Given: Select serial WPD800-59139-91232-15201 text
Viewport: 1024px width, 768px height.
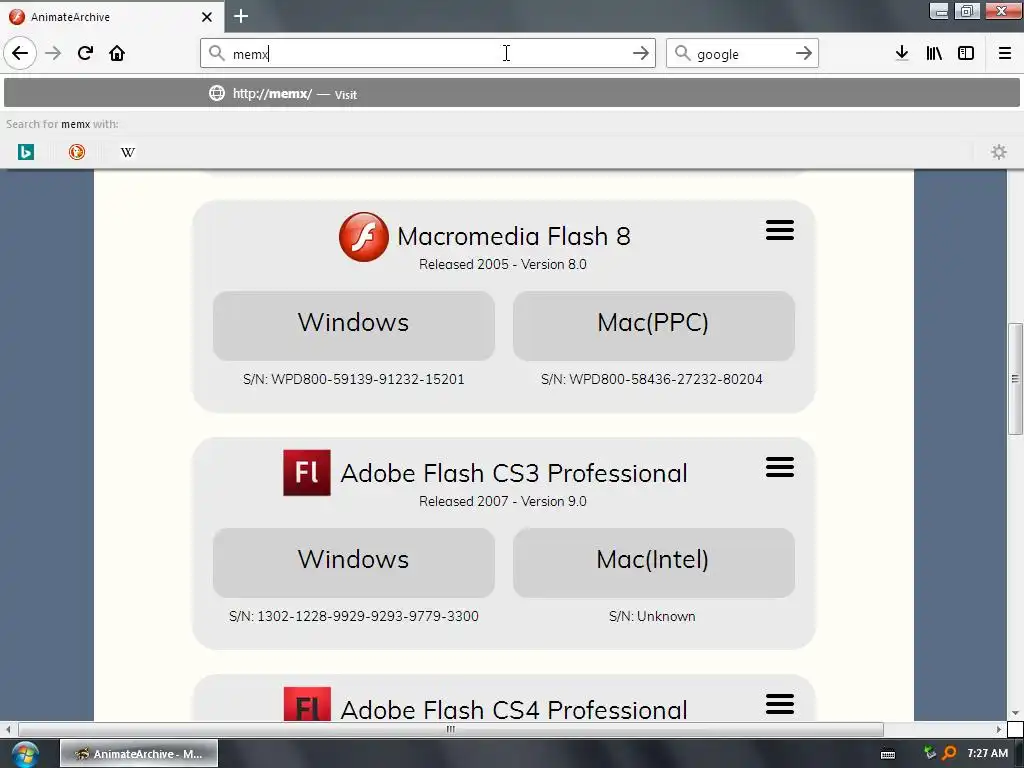Looking at the screenshot, I should coord(368,379).
